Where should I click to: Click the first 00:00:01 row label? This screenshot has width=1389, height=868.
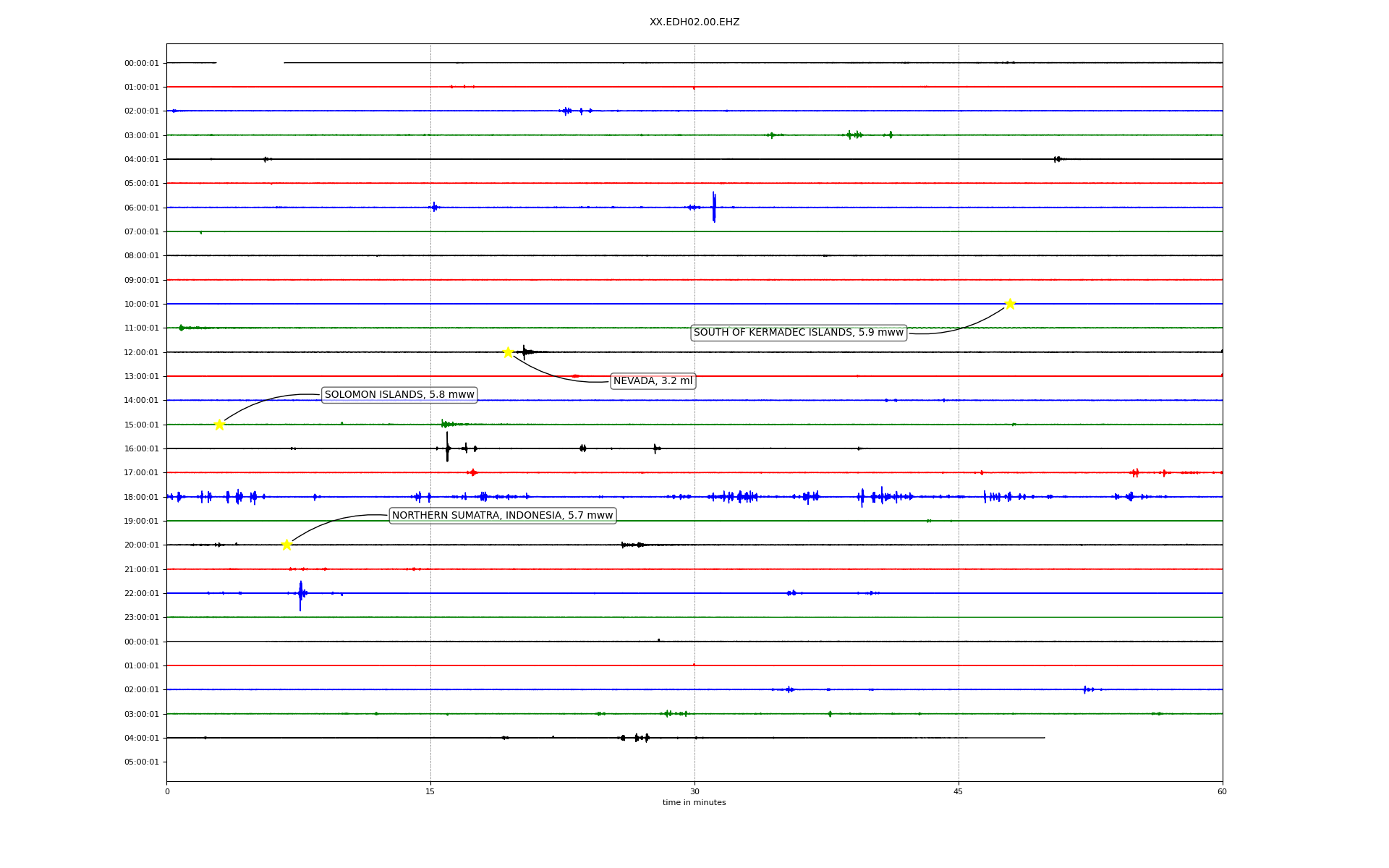(x=141, y=64)
